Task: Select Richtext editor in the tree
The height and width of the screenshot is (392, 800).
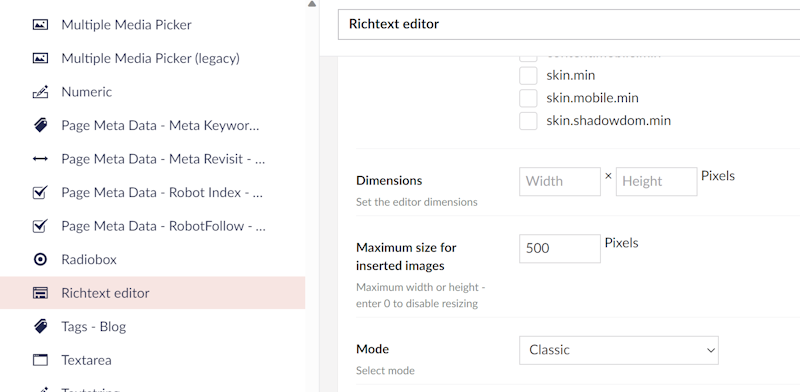Action: (x=153, y=293)
